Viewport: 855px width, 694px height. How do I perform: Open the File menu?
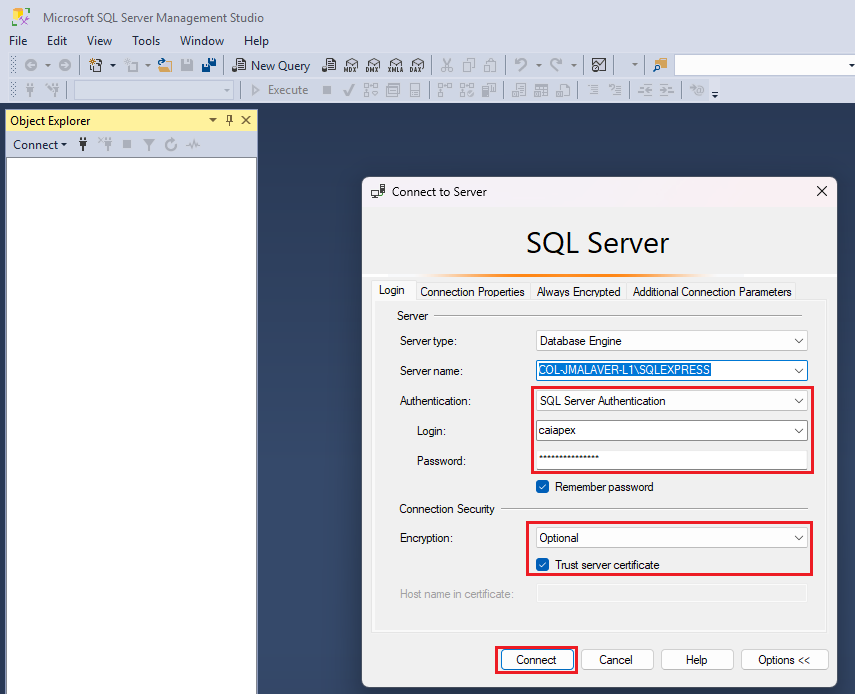tap(18, 41)
